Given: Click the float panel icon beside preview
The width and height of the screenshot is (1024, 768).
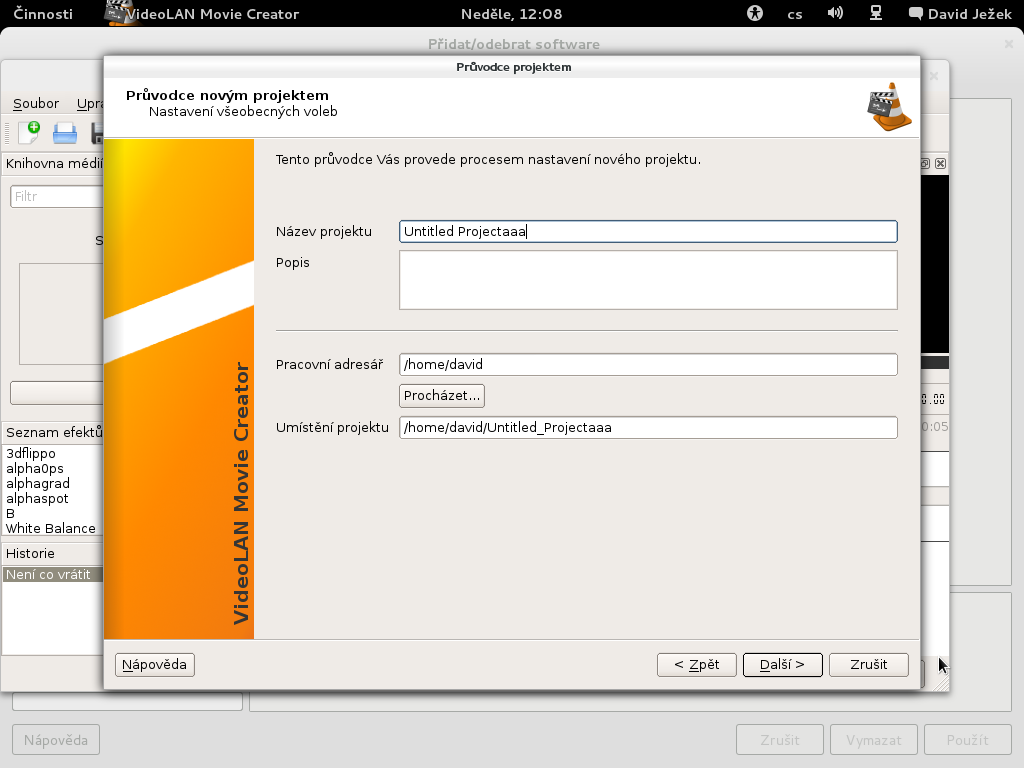Looking at the screenshot, I should (x=925, y=163).
